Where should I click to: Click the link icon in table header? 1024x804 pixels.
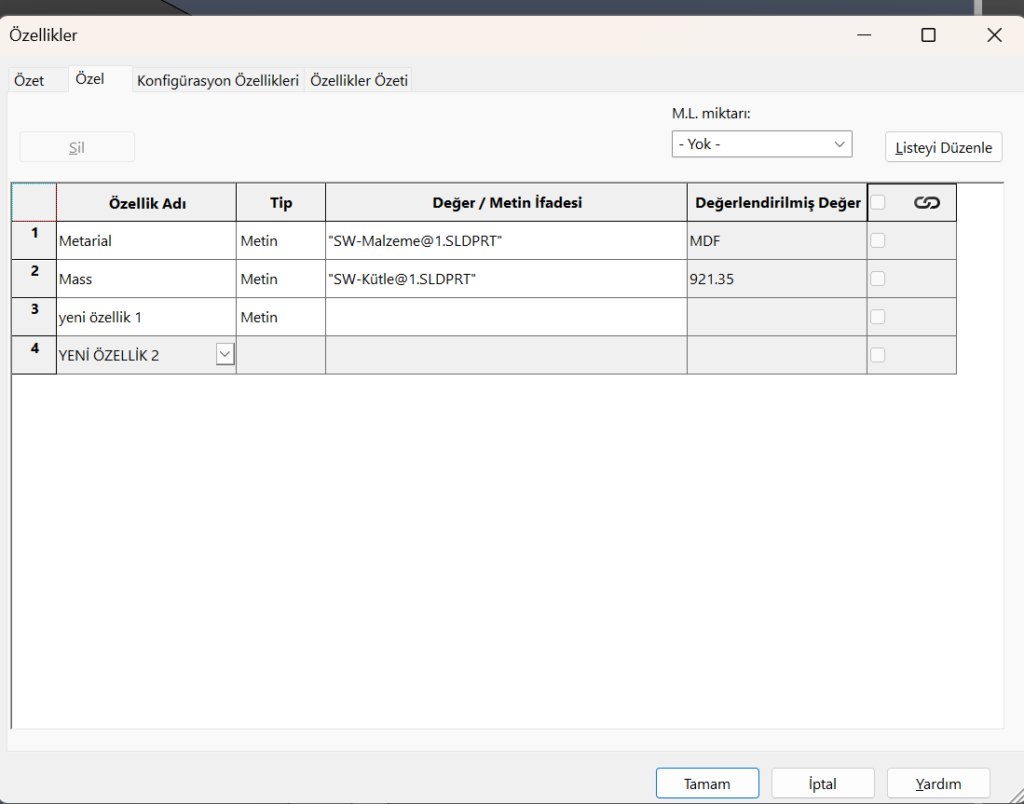(x=926, y=203)
